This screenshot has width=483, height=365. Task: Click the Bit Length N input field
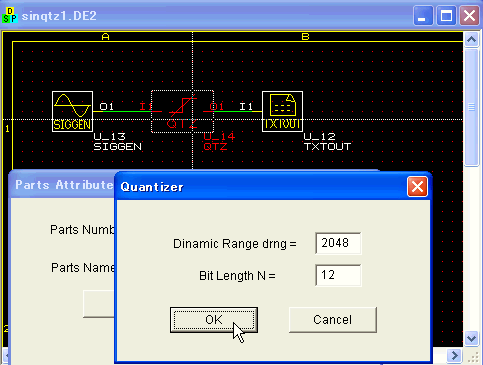coord(338,275)
